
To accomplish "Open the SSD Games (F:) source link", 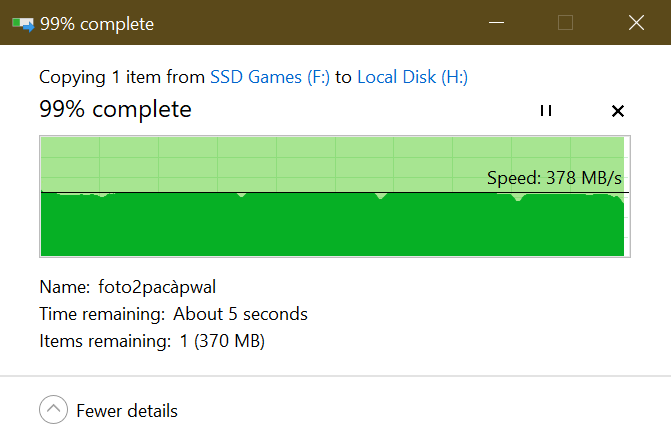I will point(270,77).
